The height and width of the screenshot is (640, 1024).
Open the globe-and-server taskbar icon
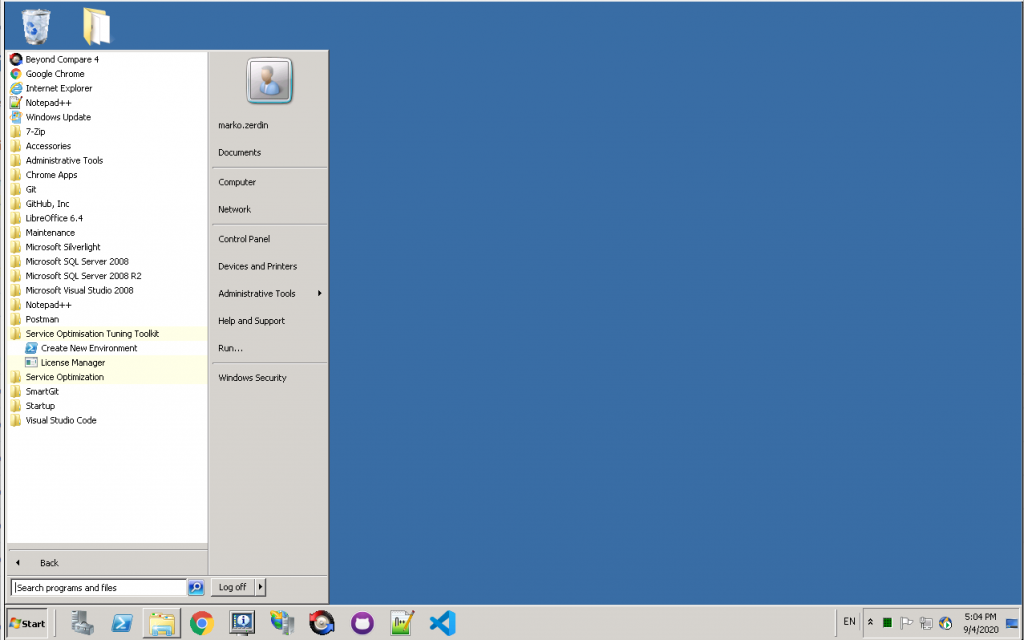coord(282,623)
